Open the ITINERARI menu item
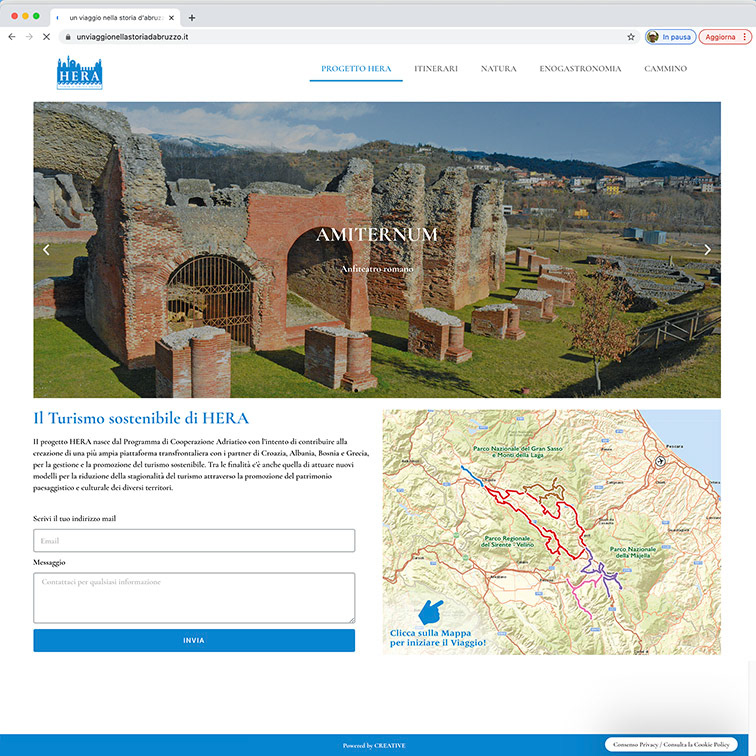Image resolution: width=756 pixels, height=756 pixels. pyautogui.click(x=436, y=68)
